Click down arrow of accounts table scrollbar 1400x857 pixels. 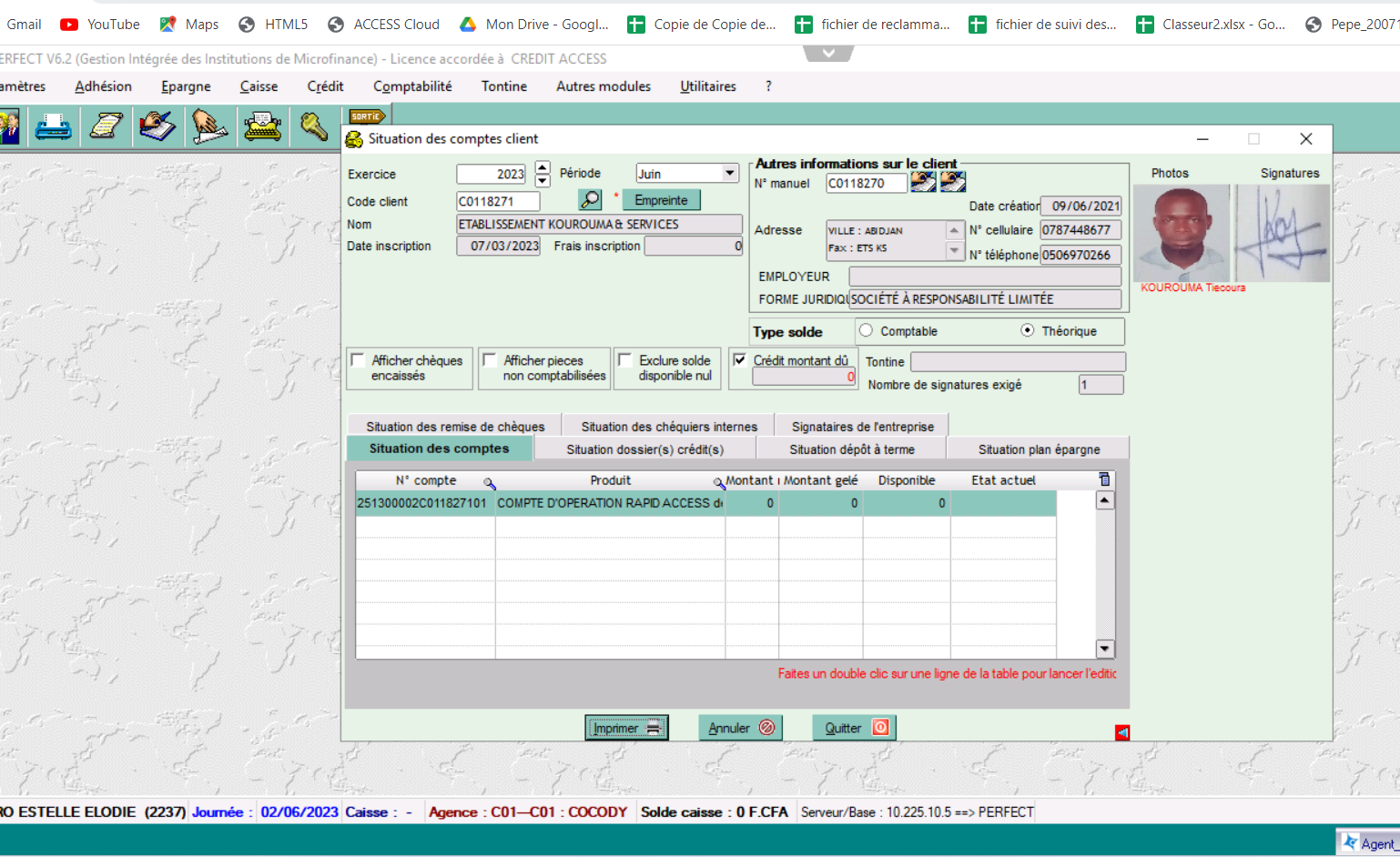[x=1105, y=649]
